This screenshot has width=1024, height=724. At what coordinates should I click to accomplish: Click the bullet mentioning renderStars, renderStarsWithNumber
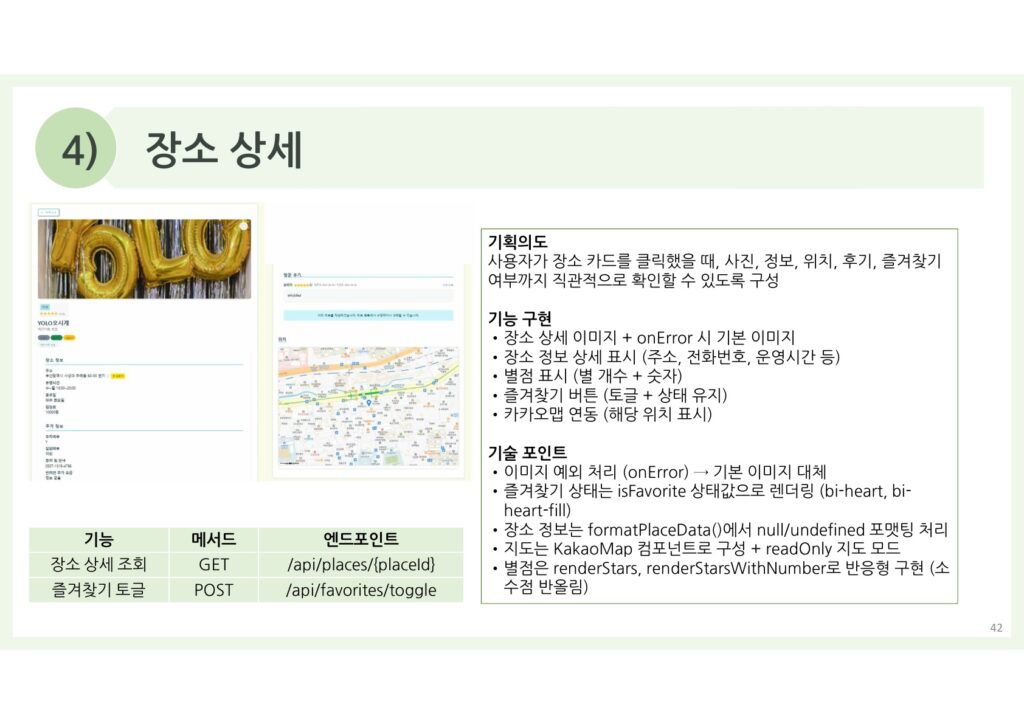pos(726,577)
